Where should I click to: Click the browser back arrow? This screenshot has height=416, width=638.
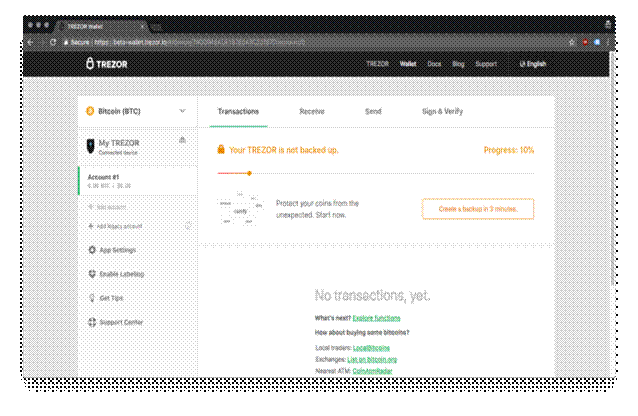pyautogui.click(x=31, y=42)
